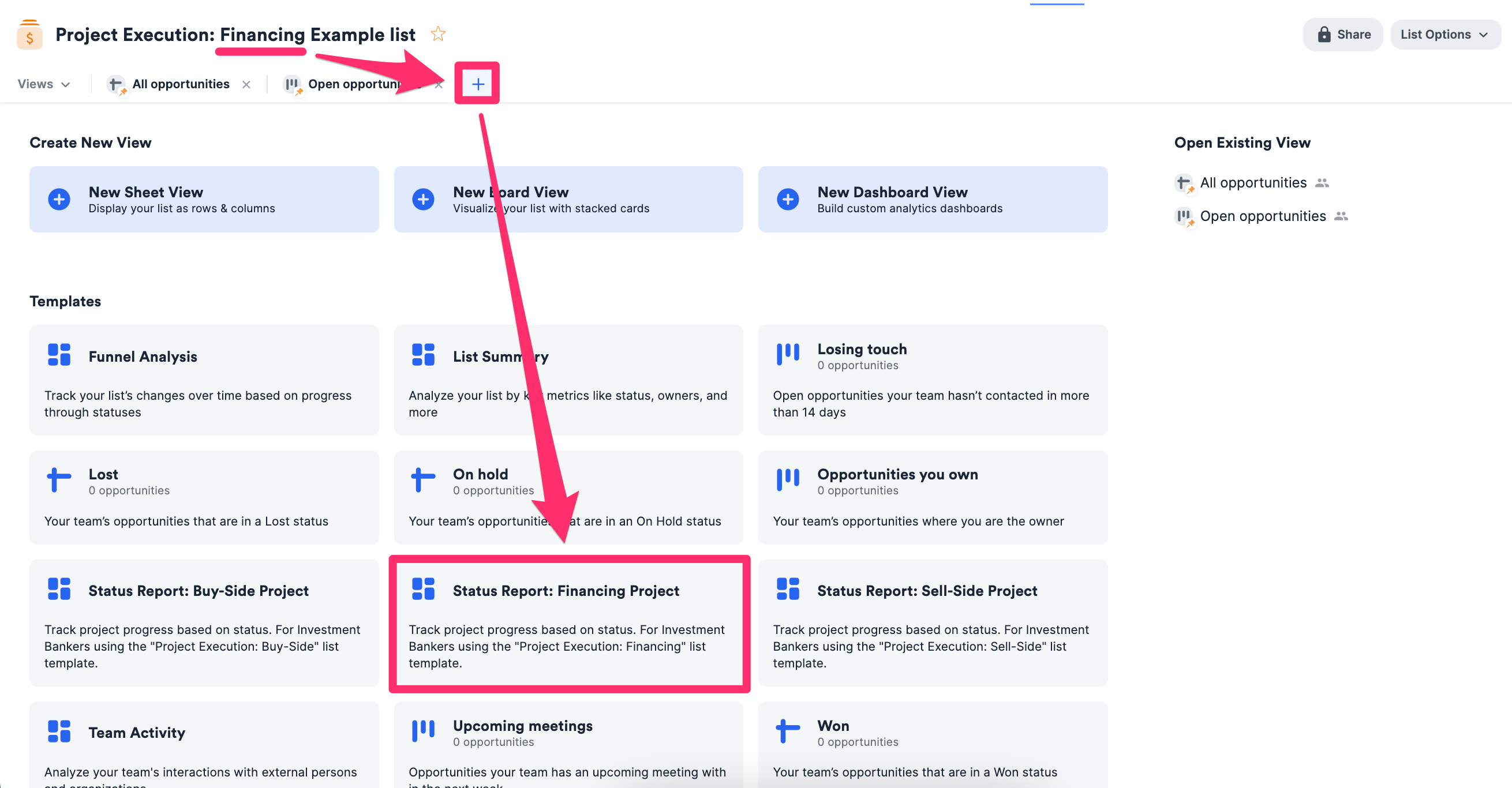This screenshot has width=1512, height=788.
Task: Favorite the list using the star icon
Action: tap(438, 33)
